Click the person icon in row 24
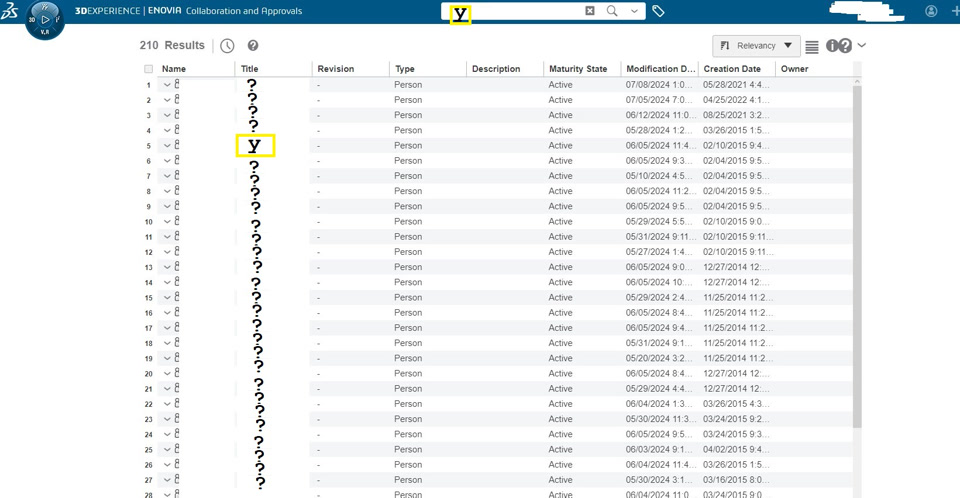Screen dimensions: 960x498 pos(178,434)
